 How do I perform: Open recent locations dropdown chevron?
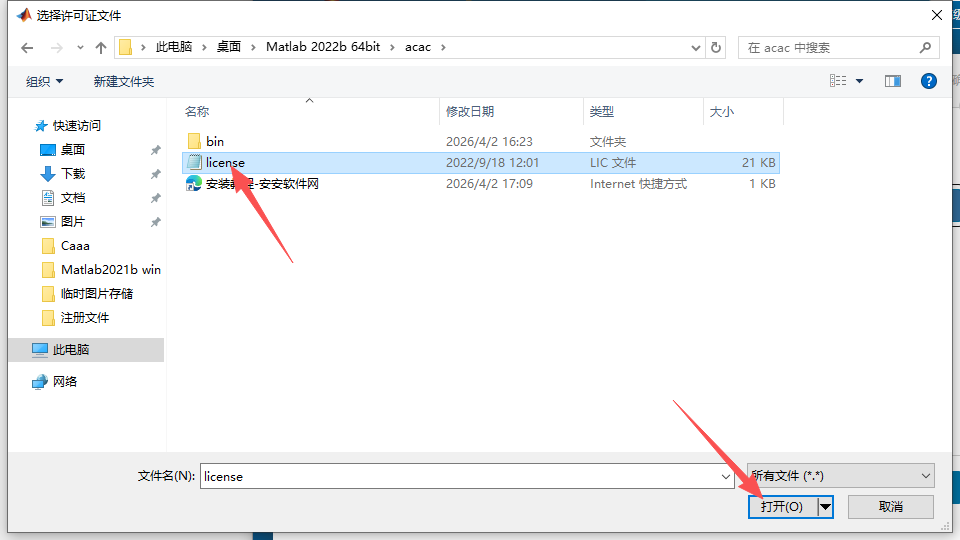[x=80, y=48]
